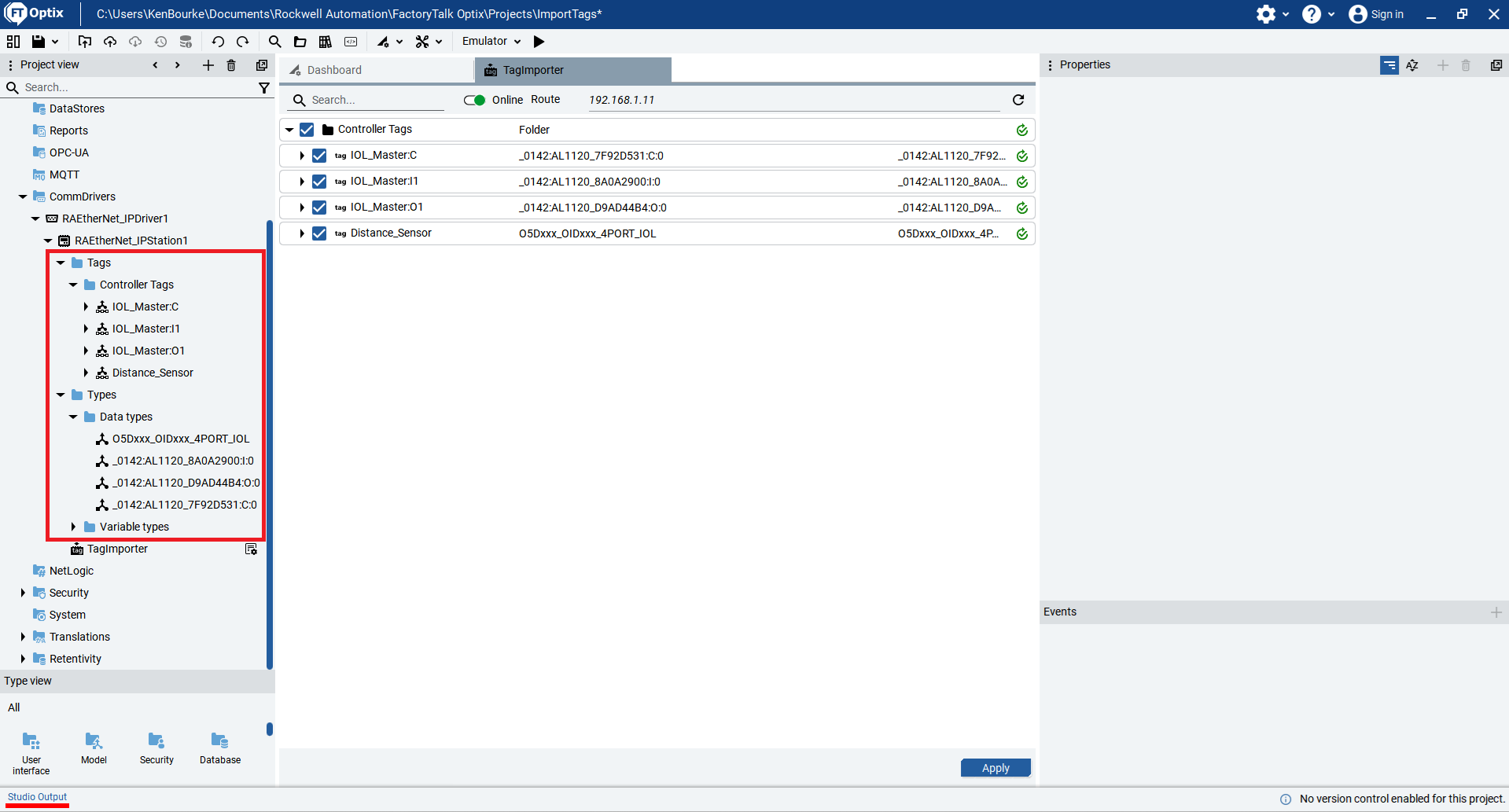Focus the Project view search field

pos(138,87)
